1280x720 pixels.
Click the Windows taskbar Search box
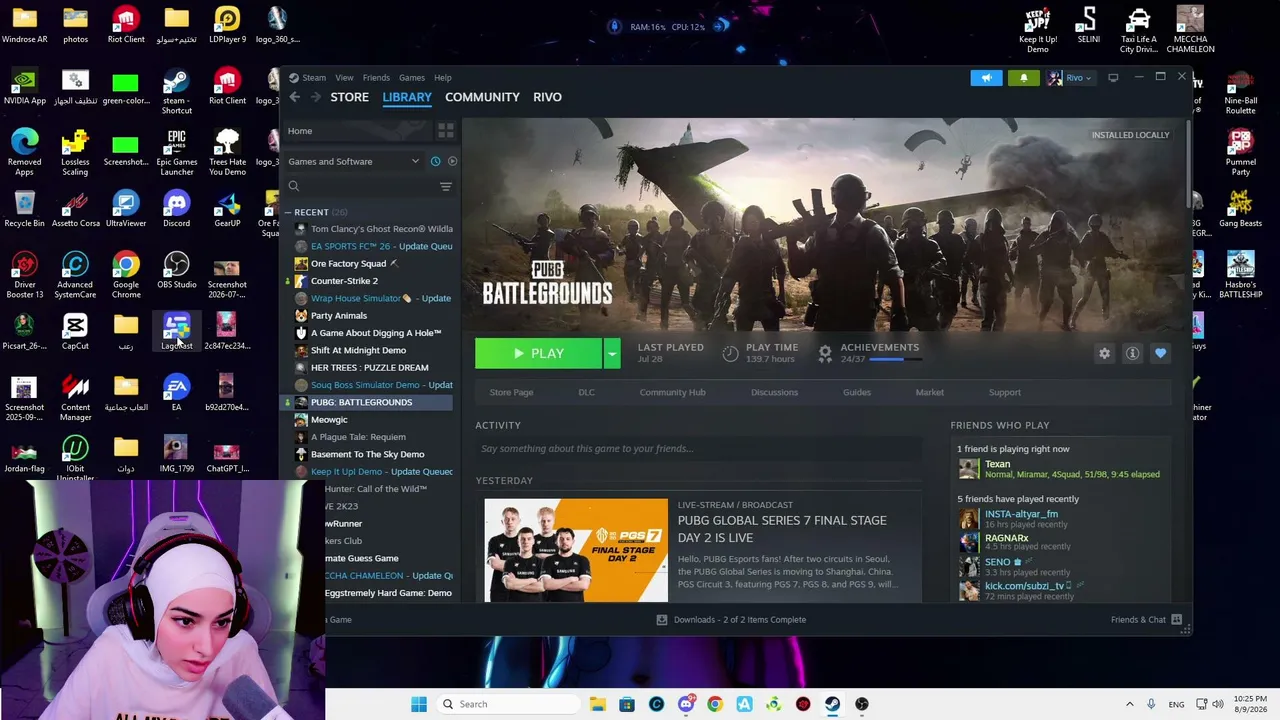point(508,704)
